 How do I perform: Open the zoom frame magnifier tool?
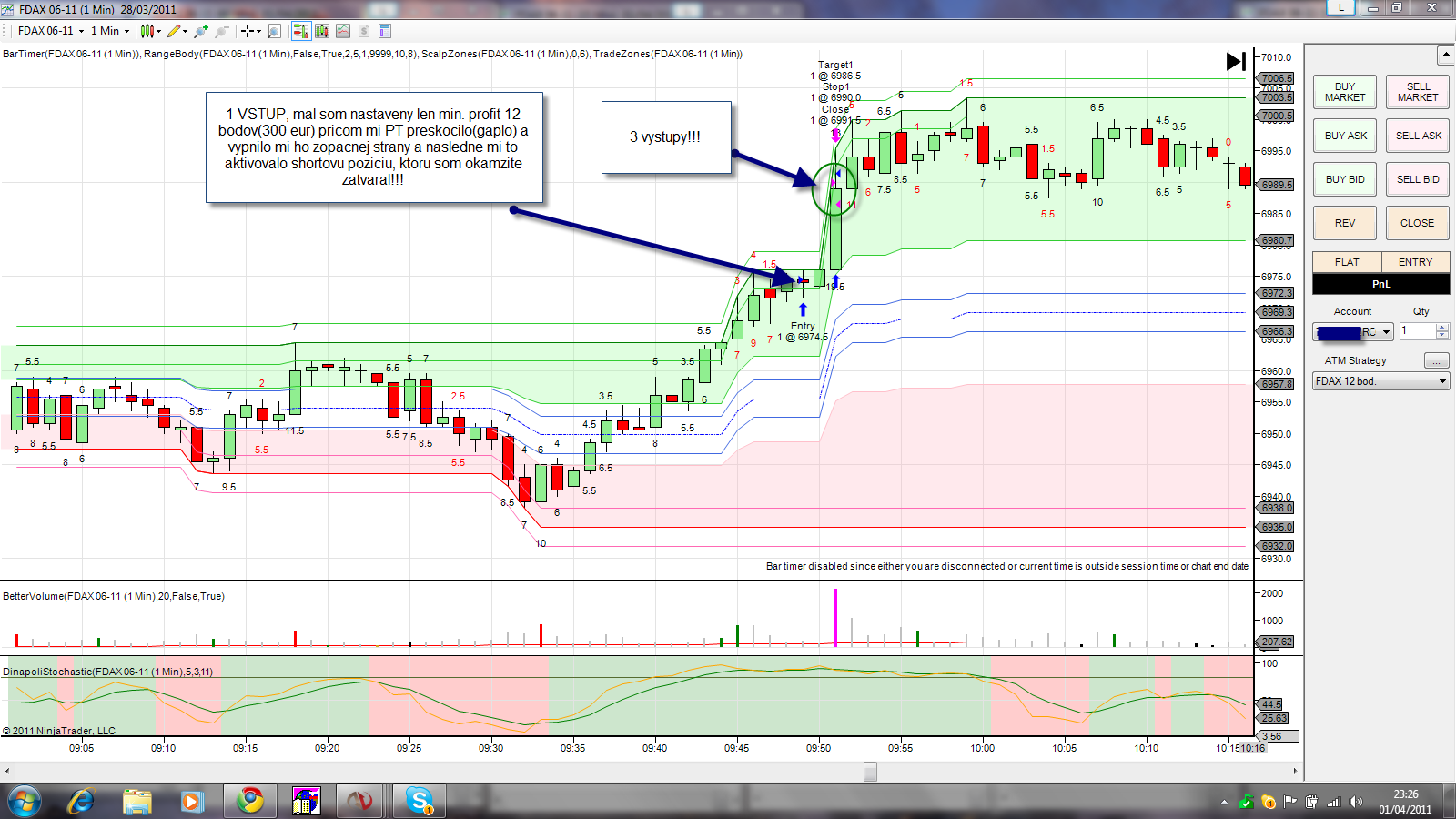[x=274, y=31]
